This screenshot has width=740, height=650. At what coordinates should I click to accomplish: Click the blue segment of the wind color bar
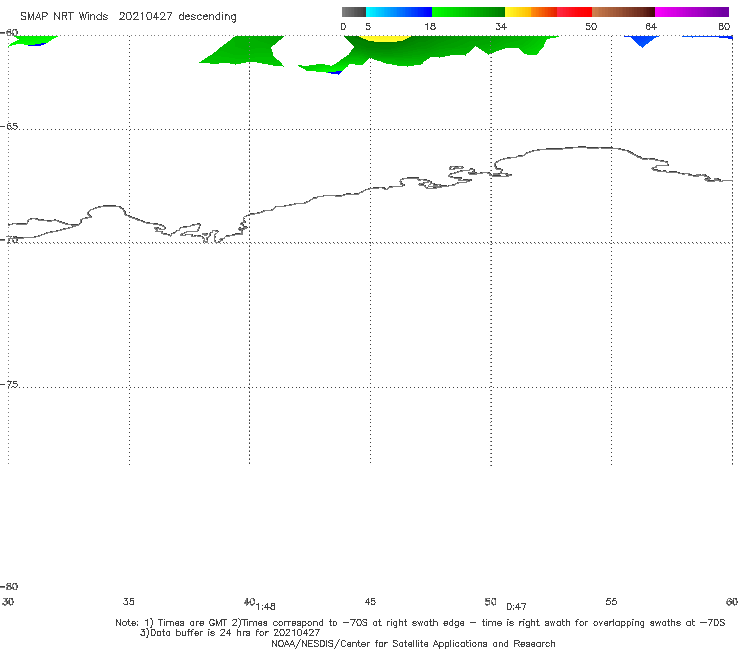click(399, 12)
